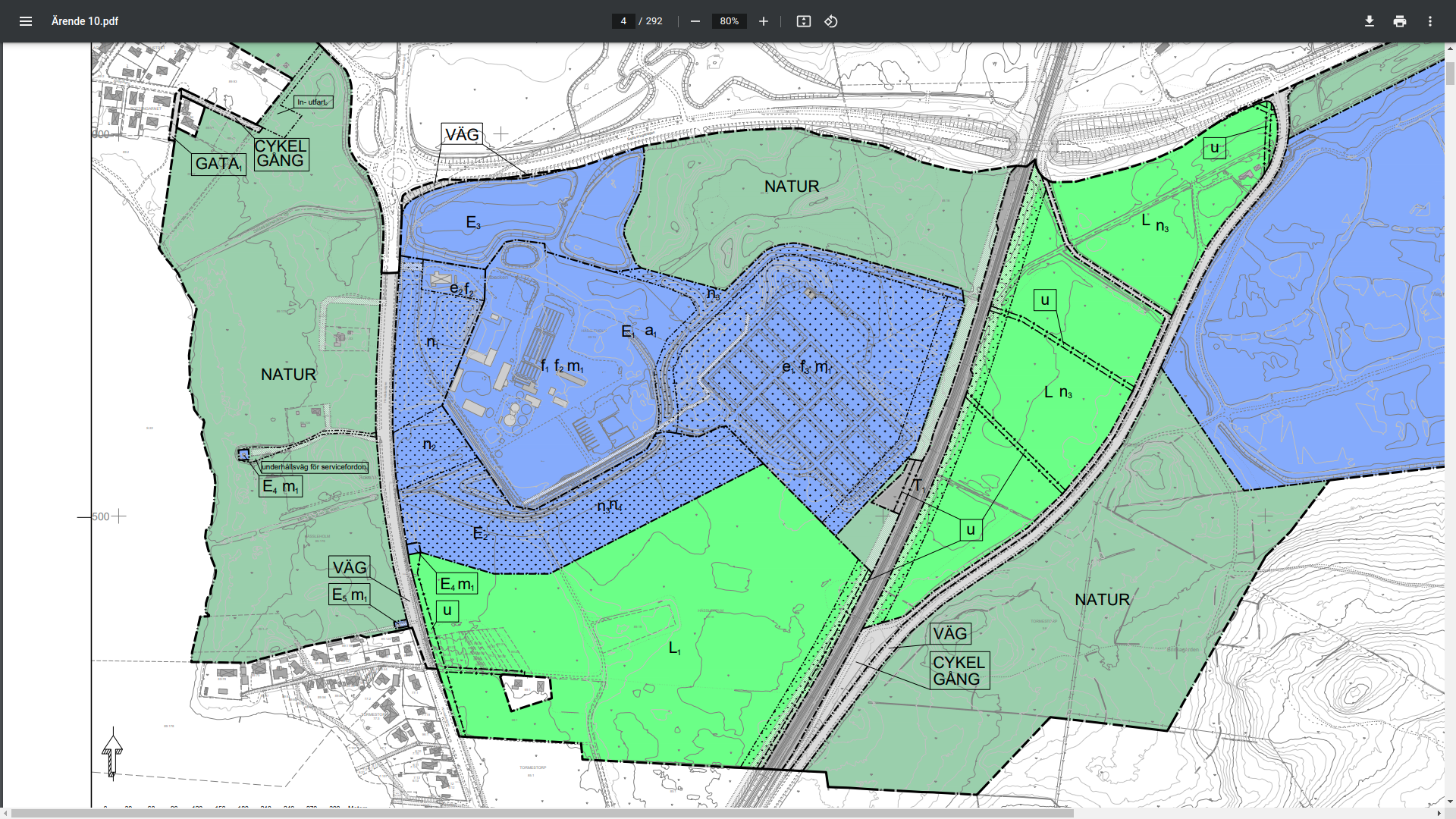Image resolution: width=1456 pixels, height=819 pixels.
Task: Click the vertical scrollbar thumb
Action: (x=1450, y=74)
